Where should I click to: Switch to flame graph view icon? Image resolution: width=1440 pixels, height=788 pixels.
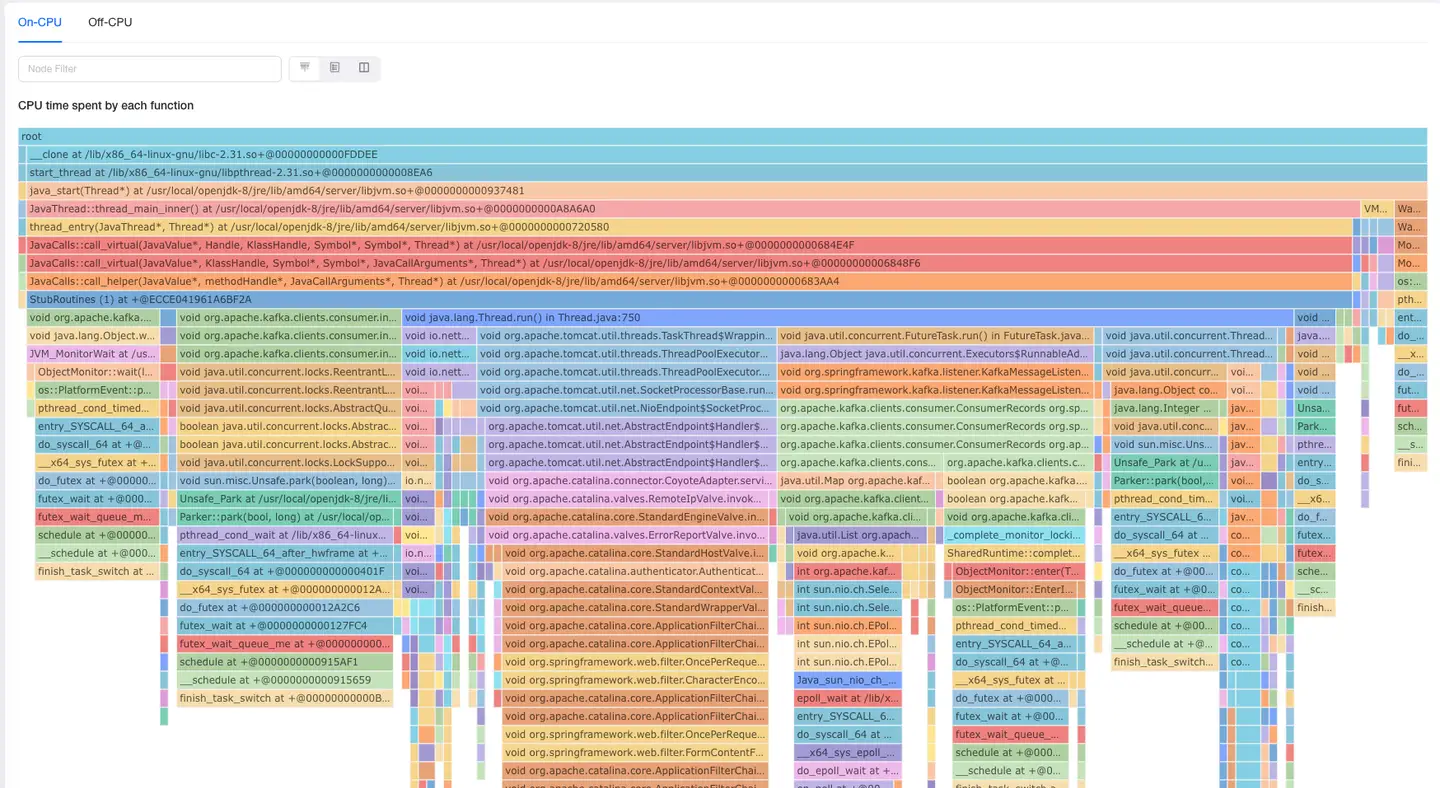305,68
